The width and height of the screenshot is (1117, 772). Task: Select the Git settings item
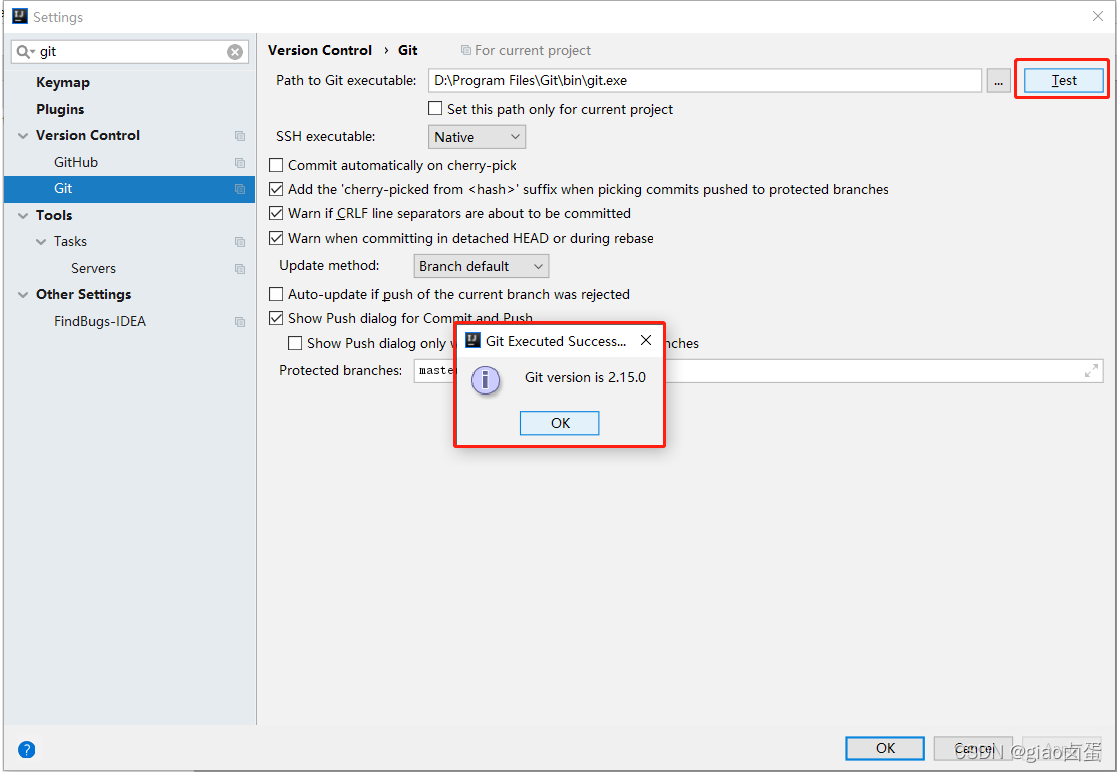tap(129, 189)
